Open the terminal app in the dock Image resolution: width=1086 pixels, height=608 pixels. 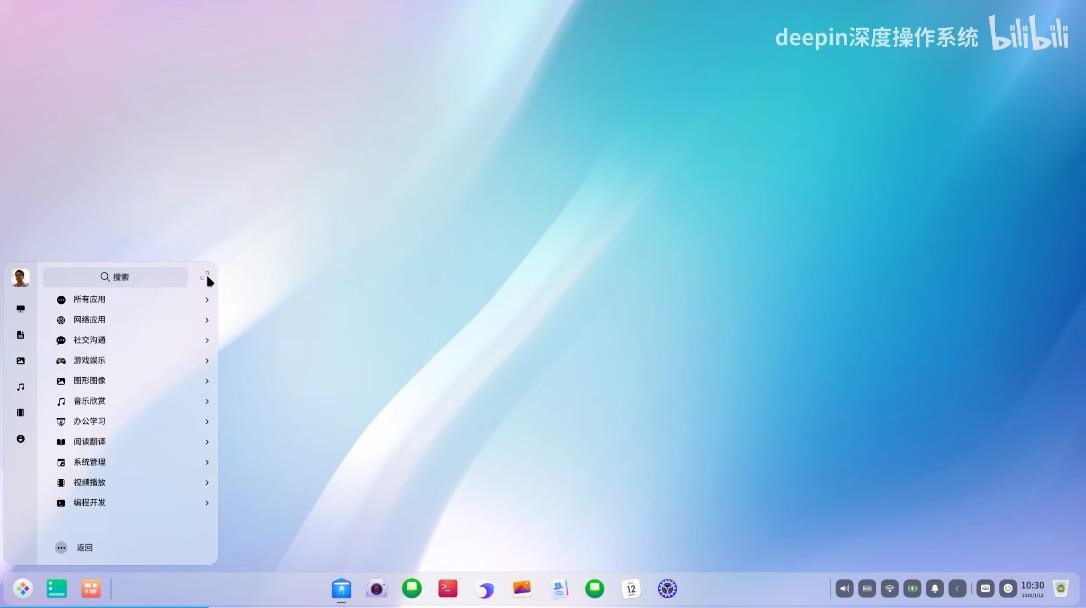[448, 589]
